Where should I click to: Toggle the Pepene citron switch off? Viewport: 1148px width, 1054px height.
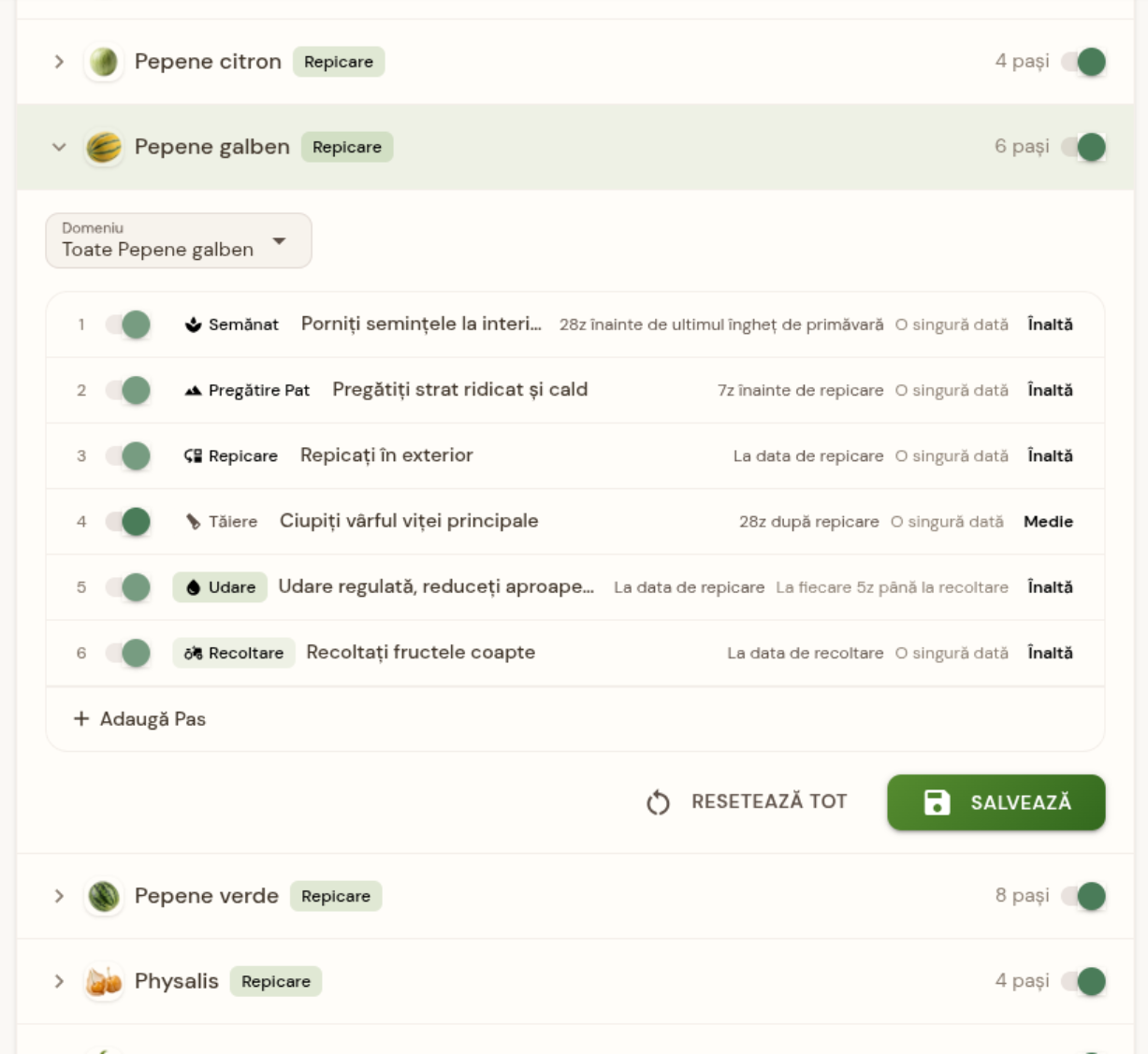tap(1083, 62)
